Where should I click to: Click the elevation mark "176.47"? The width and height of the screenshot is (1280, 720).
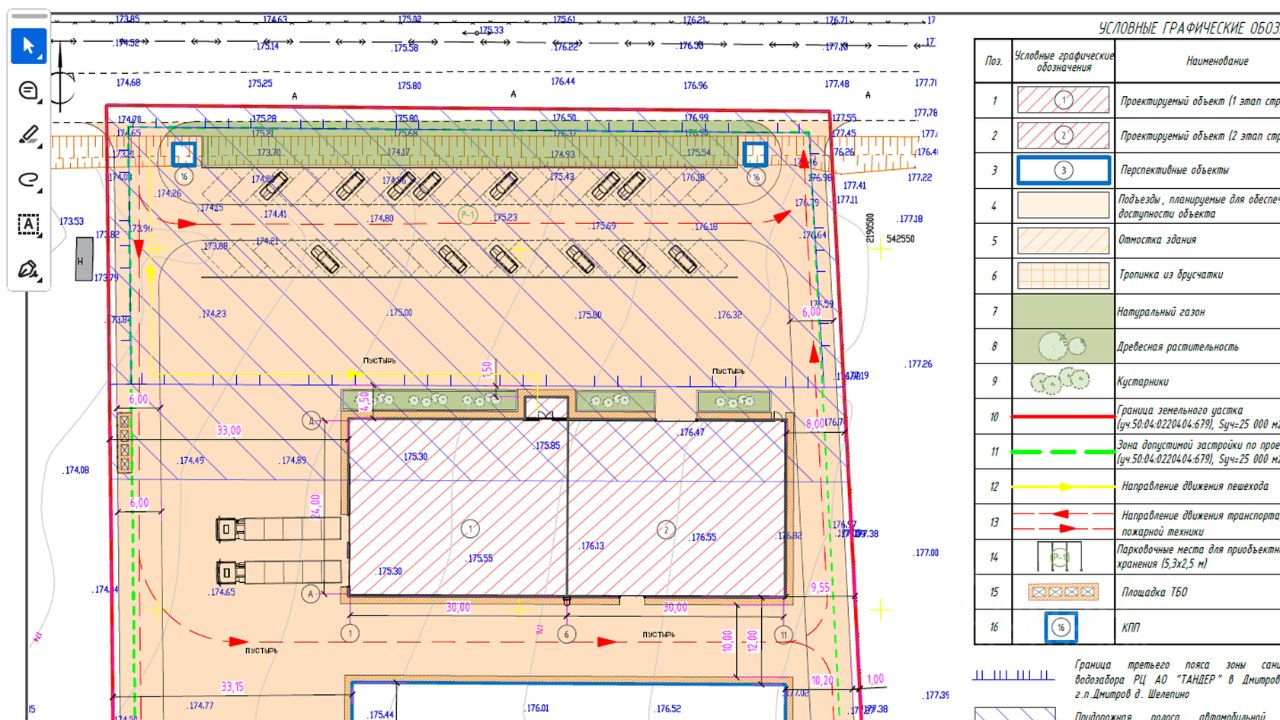691,432
